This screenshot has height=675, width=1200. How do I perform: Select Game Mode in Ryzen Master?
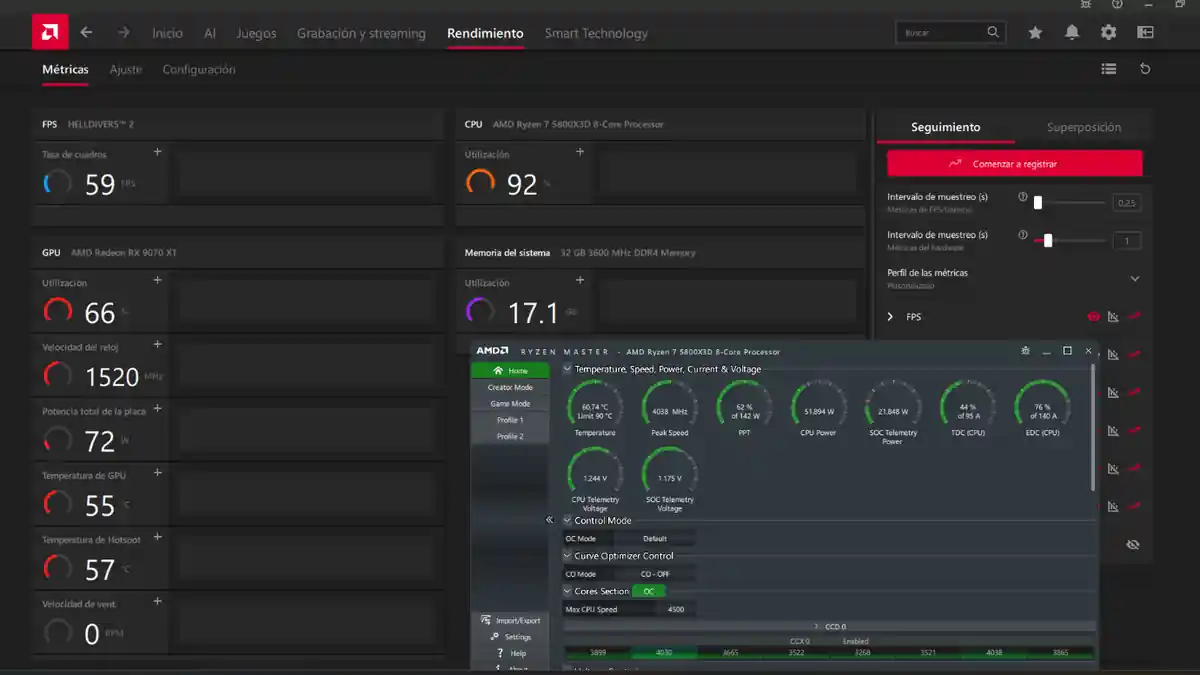(x=510, y=403)
